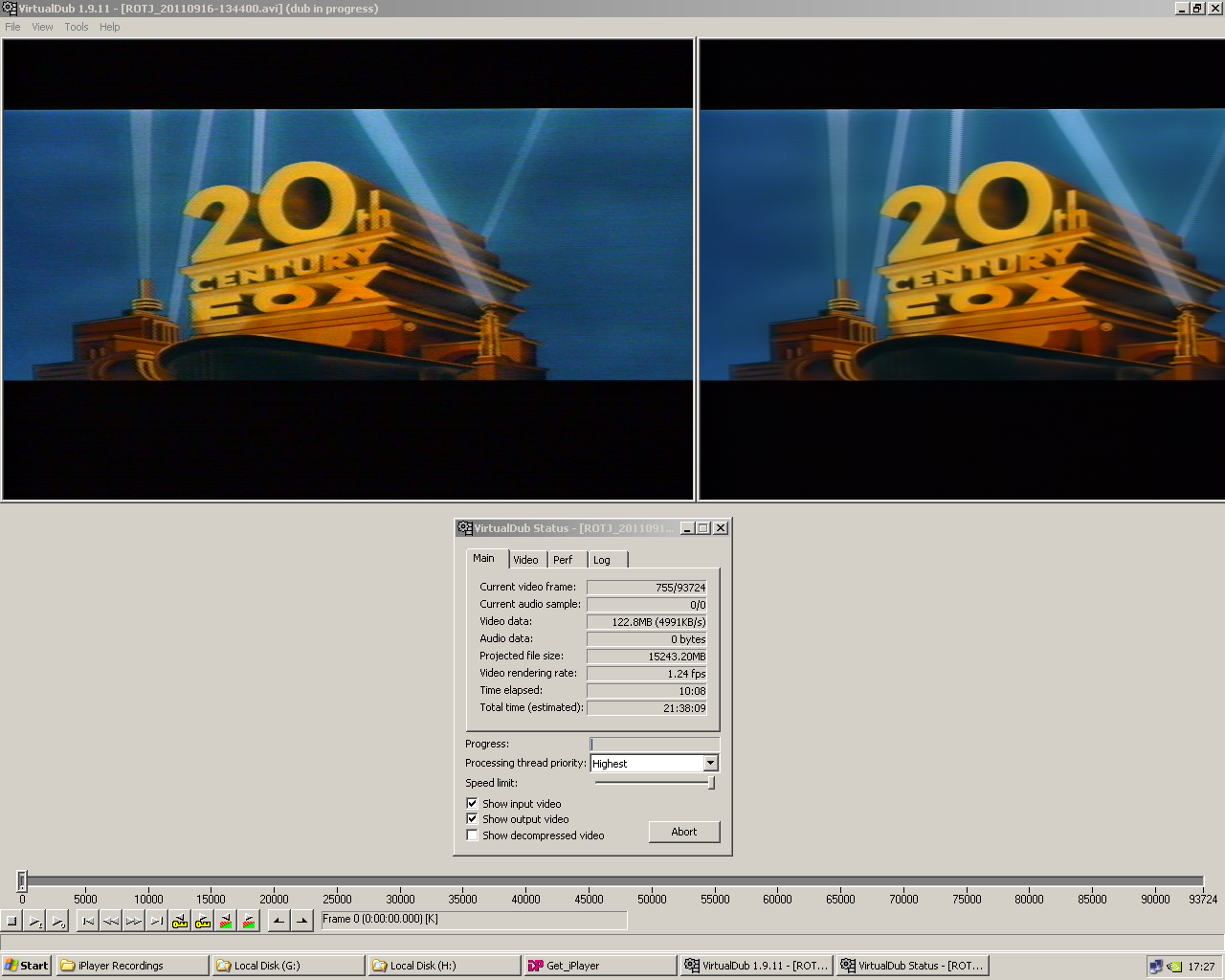The width and height of the screenshot is (1225, 980).
Task: Enable Show decompressed video
Action: [472, 835]
